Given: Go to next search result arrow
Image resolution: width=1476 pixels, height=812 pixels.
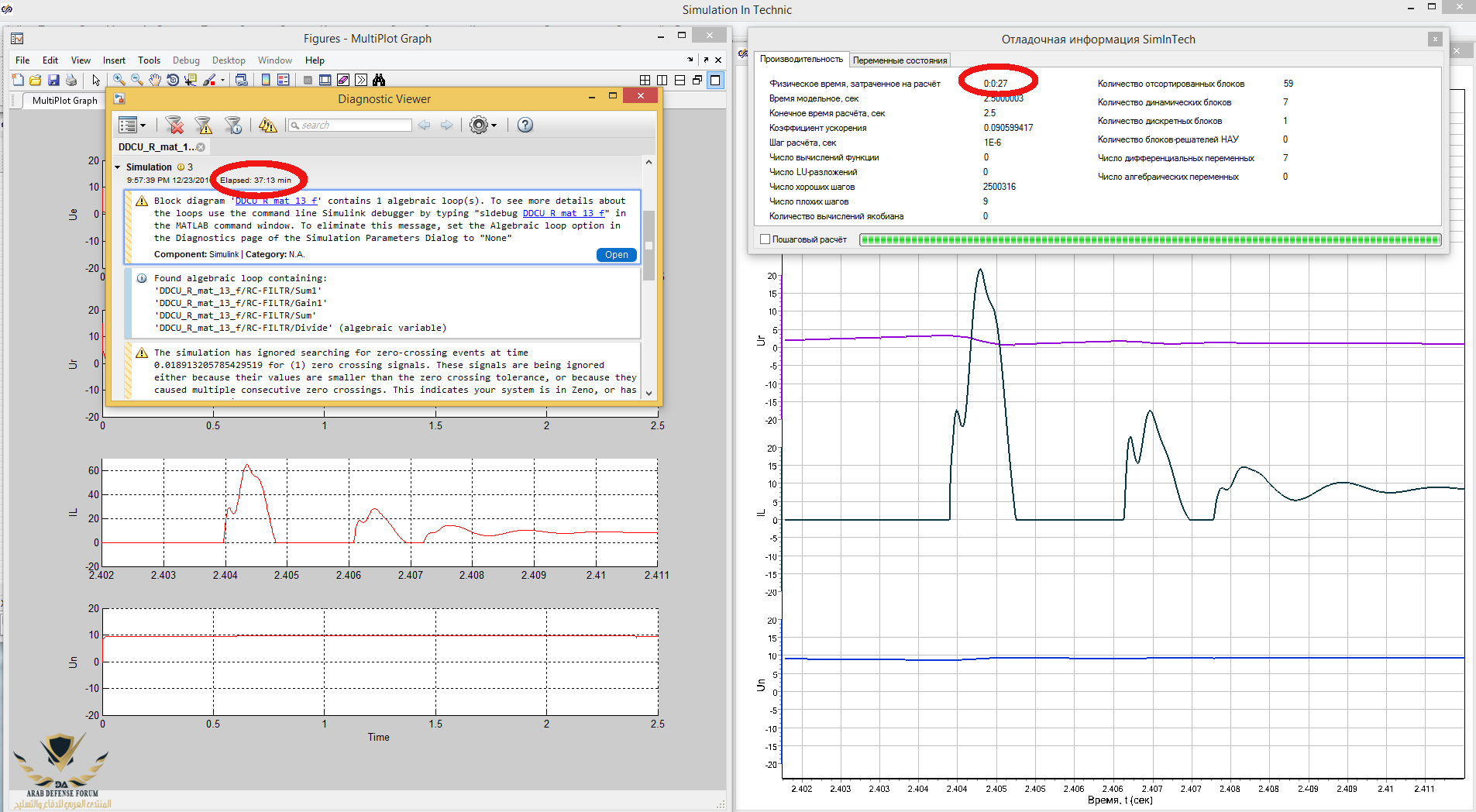Looking at the screenshot, I should (446, 125).
